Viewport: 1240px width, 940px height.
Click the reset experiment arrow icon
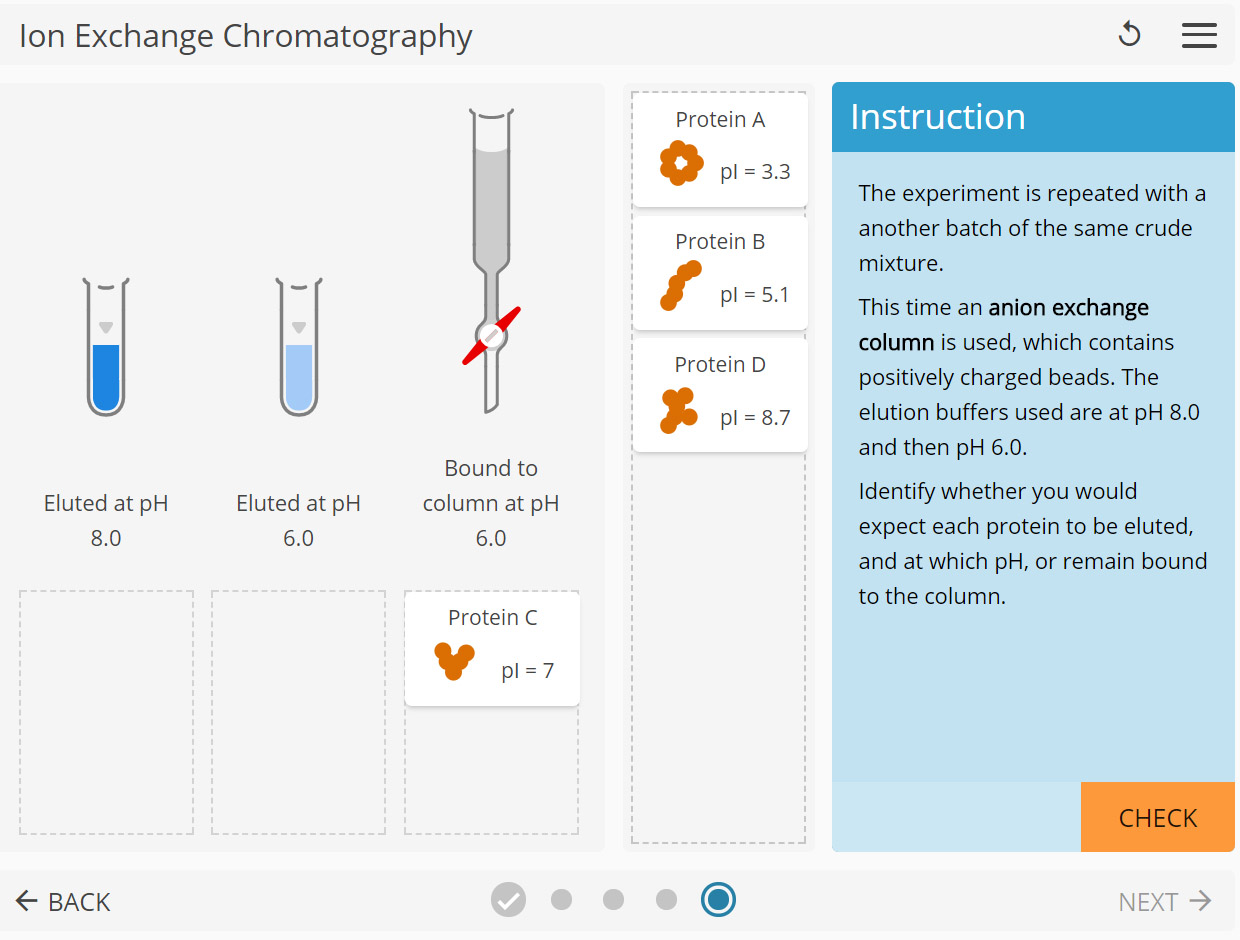(1129, 33)
